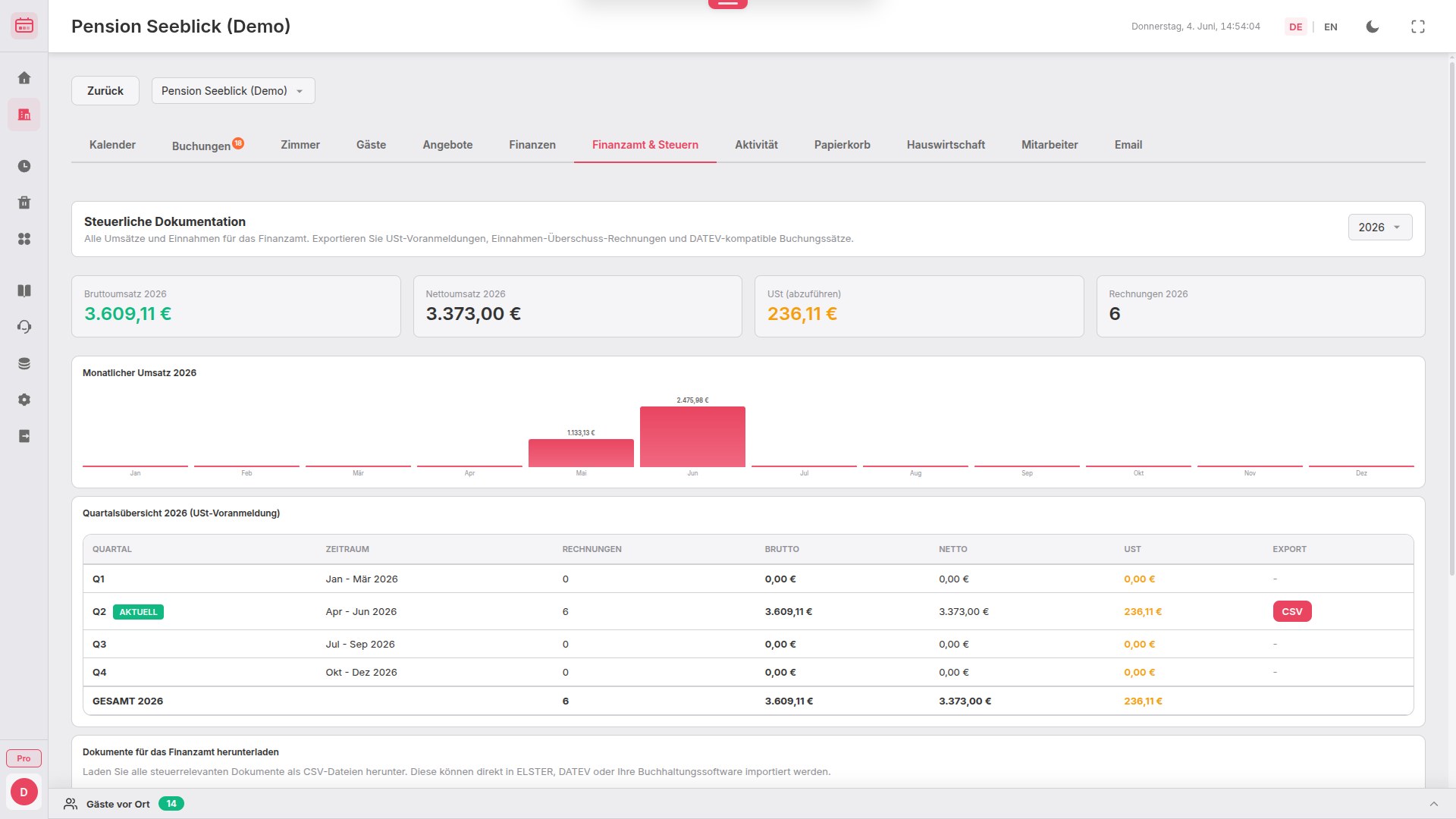Click 'Apr - Jun 2026' Zeitraum cell
Viewport: 1456px width, 819px height.
click(361, 611)
